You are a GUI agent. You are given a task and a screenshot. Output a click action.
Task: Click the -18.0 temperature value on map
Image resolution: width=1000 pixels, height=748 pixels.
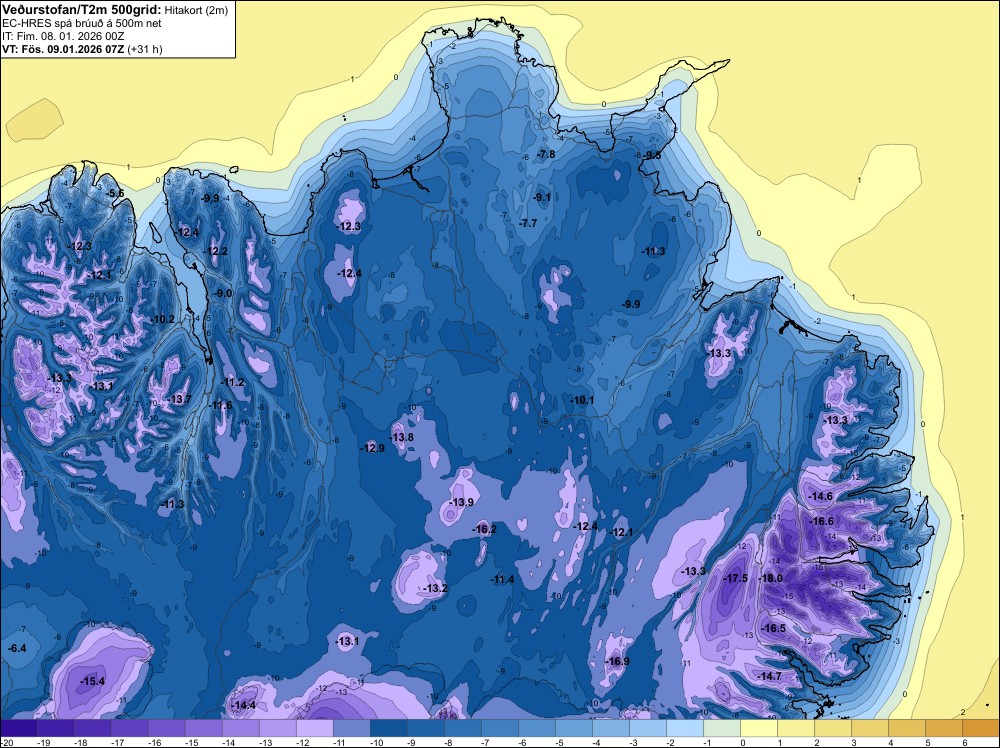tap(770, 578)
